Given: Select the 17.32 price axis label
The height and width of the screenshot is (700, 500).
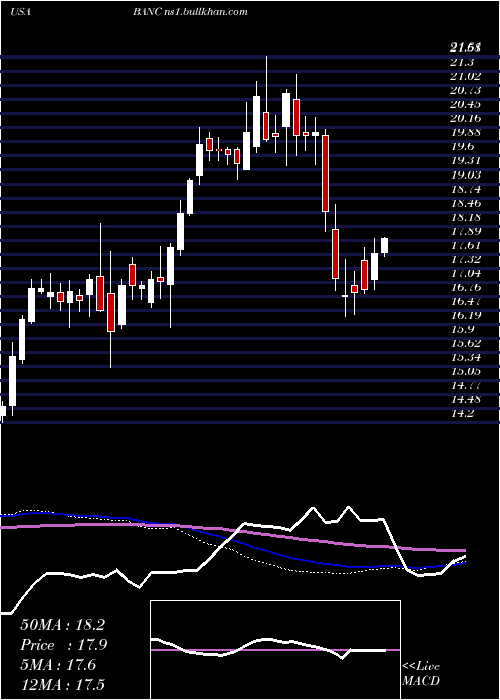Looking at the screenshot, I should pyautogui.click(x=464, y=259).
